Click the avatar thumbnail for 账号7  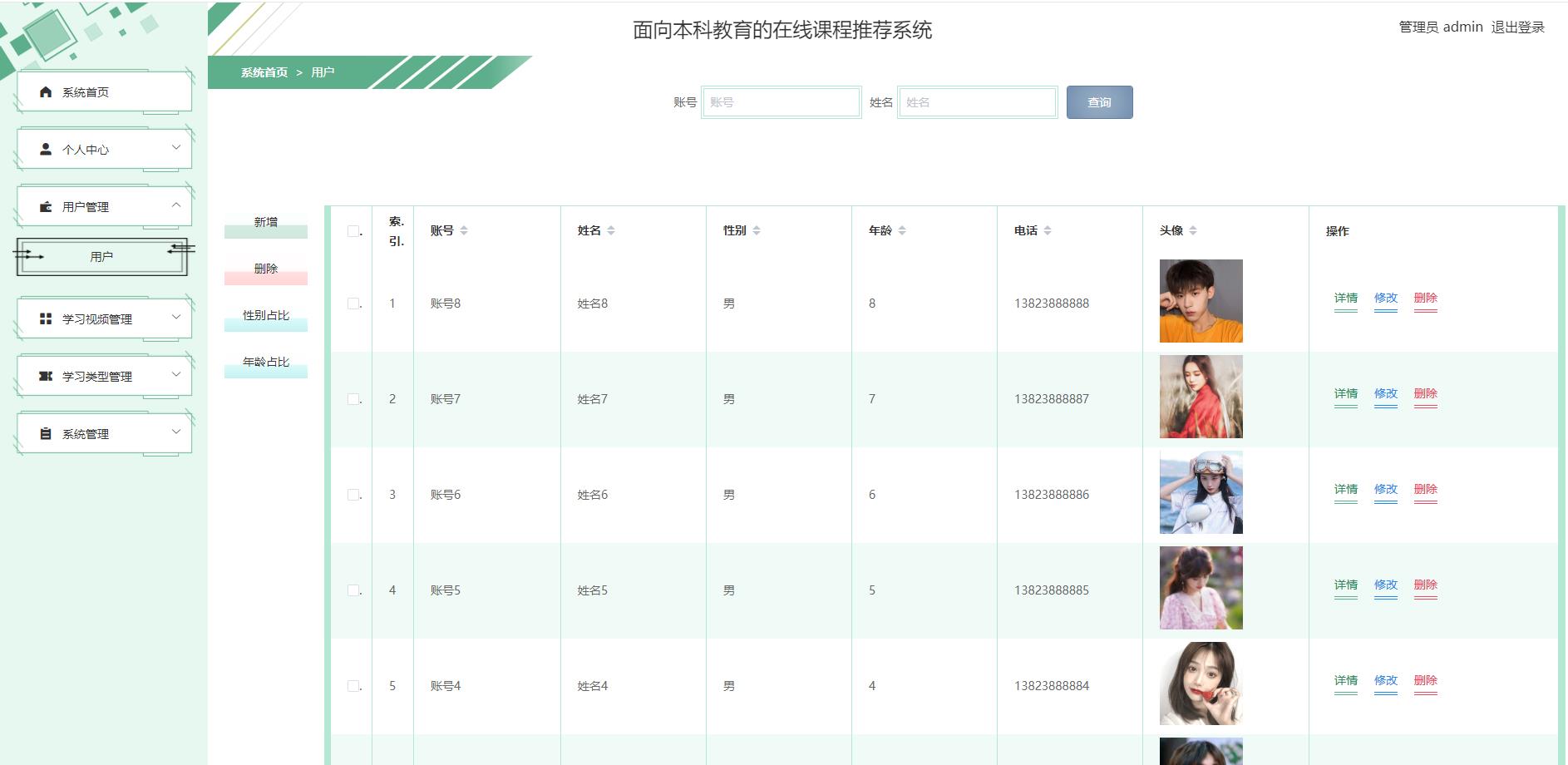[x=1201, y=397]
